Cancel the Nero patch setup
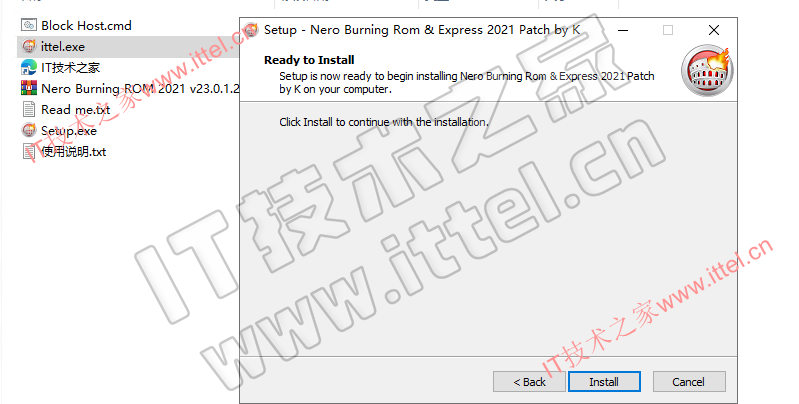This screenshot has width=799, height=404. click(x=689, y=382)
